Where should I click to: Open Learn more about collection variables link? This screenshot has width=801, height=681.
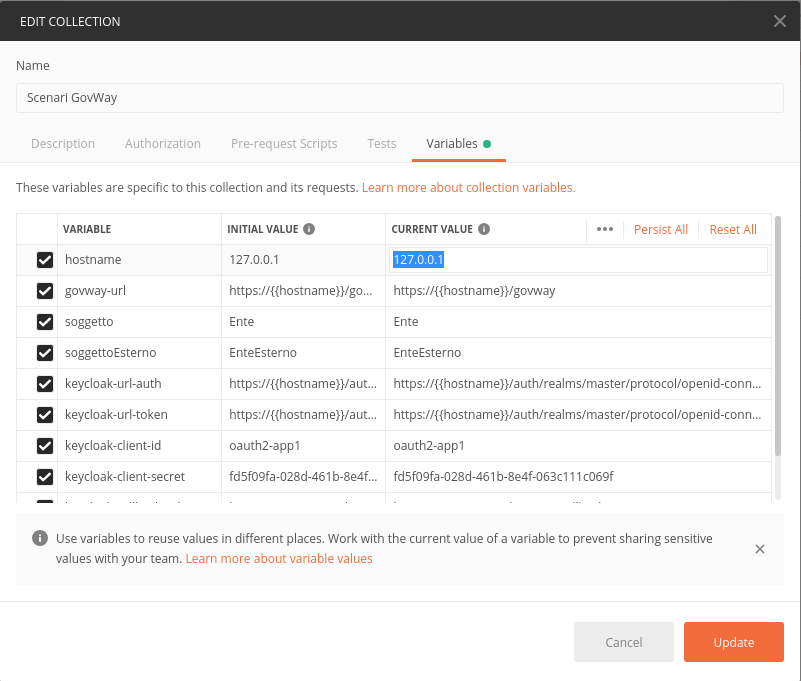click(x=468, y=187)
